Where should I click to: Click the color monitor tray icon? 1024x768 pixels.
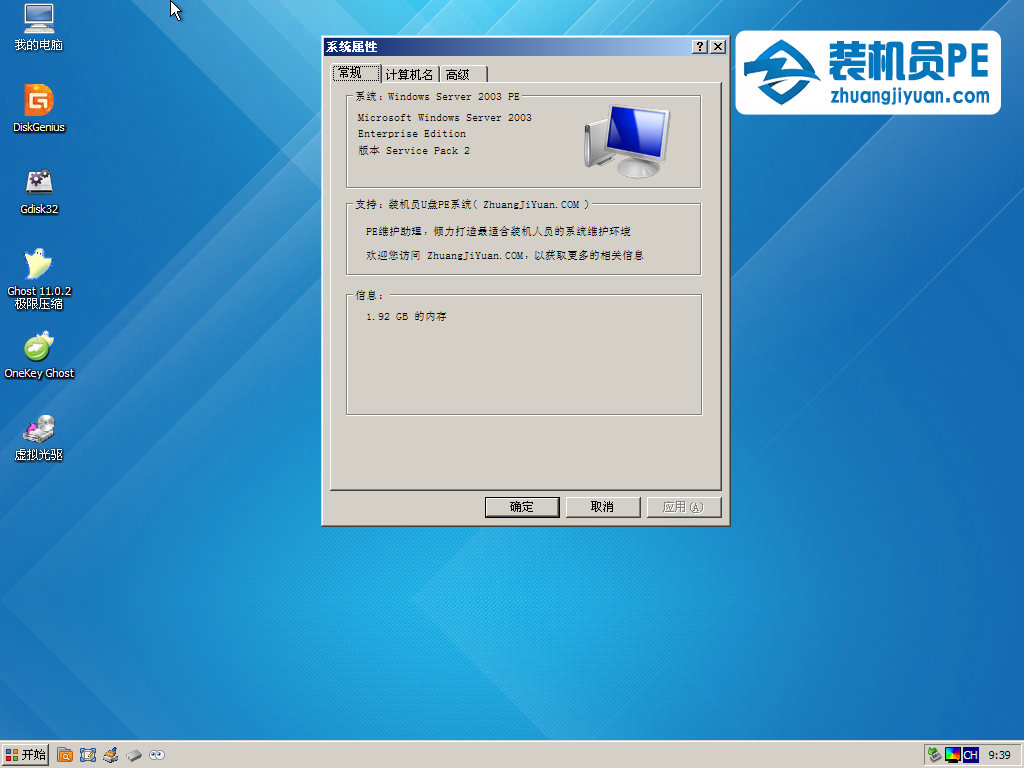[x=953, y=756]
